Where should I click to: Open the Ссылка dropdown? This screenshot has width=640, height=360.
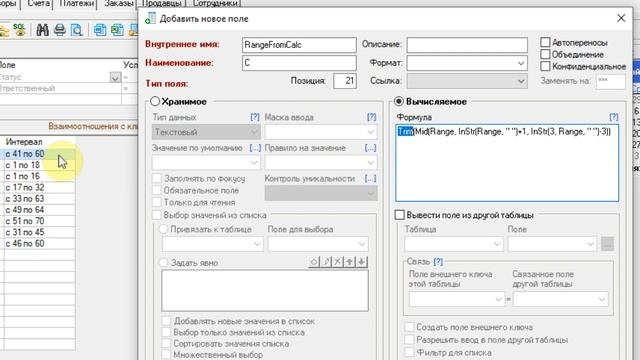[x=521, y=81]
